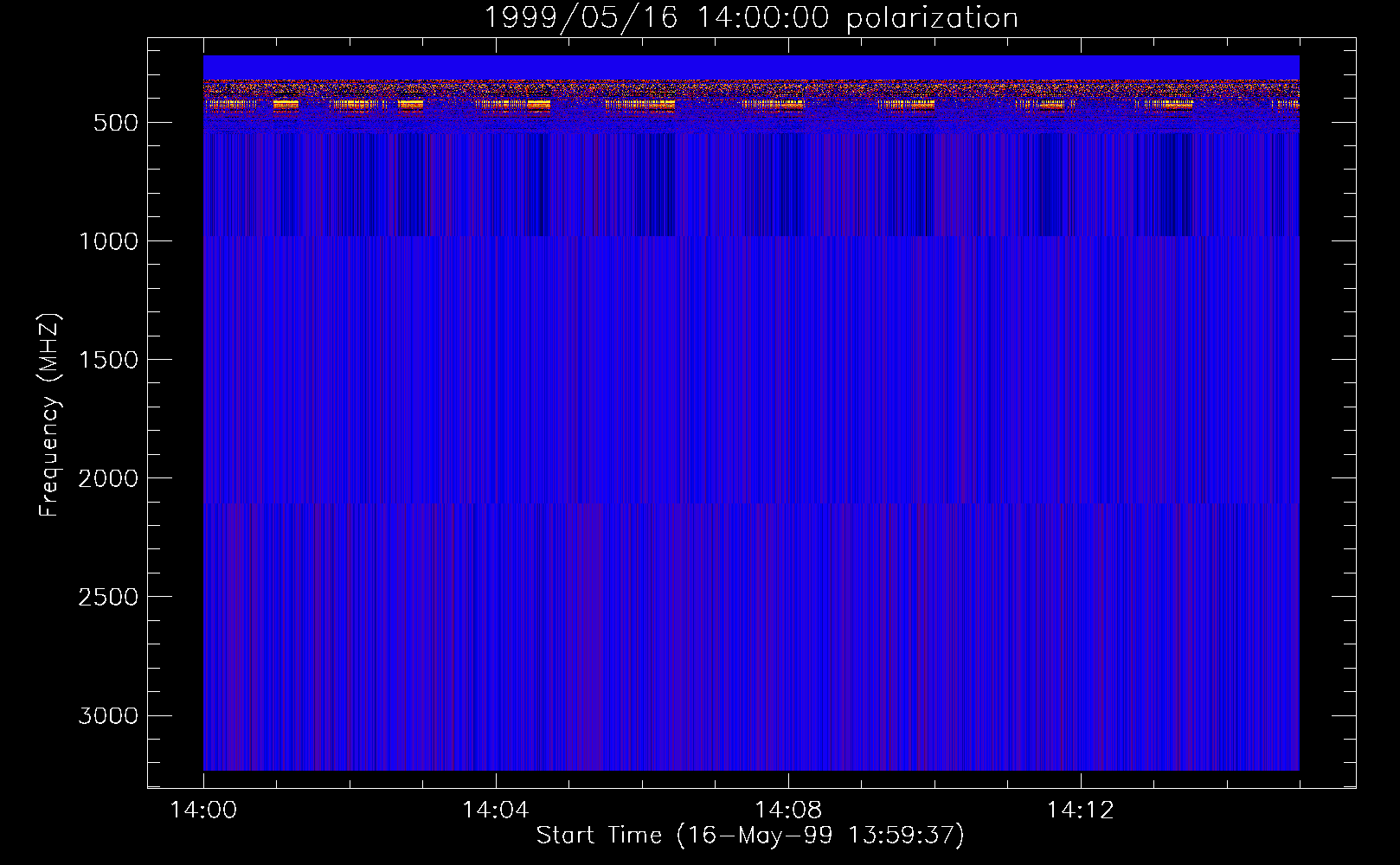Select the 2500 frequency tick label
Image resolution: width=1400 pixels, height=865 pixels.
(x=109, y=597)
